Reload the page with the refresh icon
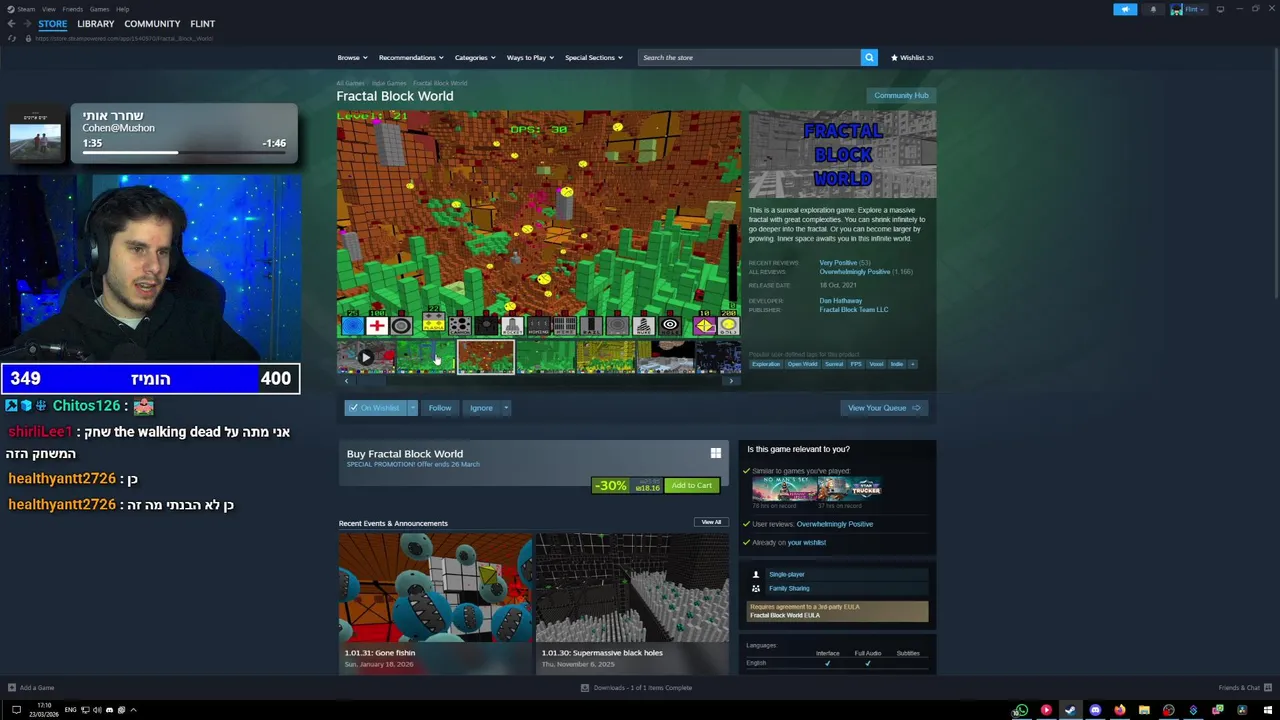The height and width of the screenshot is (720, 1280). click(x=12, y=38)
